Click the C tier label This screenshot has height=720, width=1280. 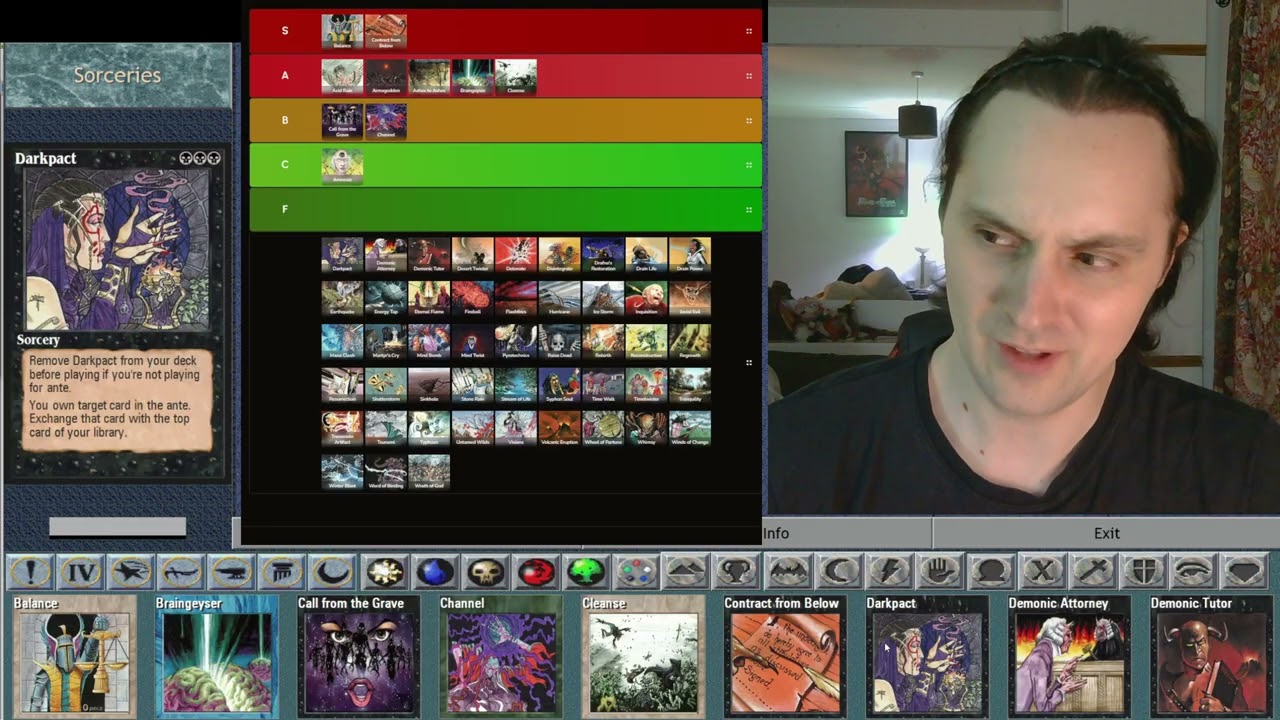click(x=285, y=164)
